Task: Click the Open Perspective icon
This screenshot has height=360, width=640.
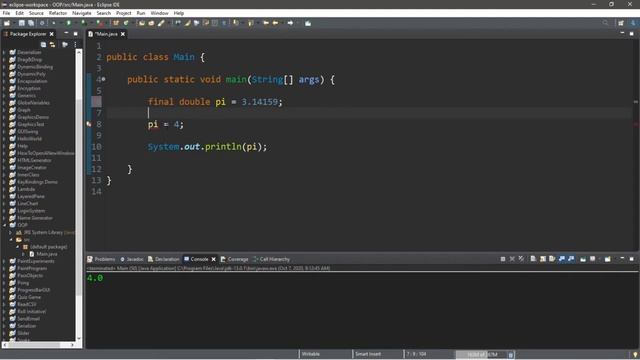Action: (x=621, y=23)
